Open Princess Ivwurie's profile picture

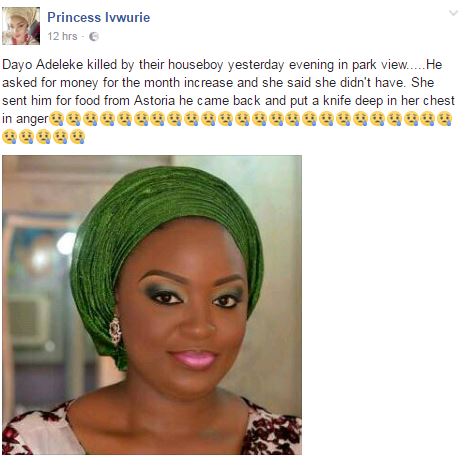[x=21, y=26]
